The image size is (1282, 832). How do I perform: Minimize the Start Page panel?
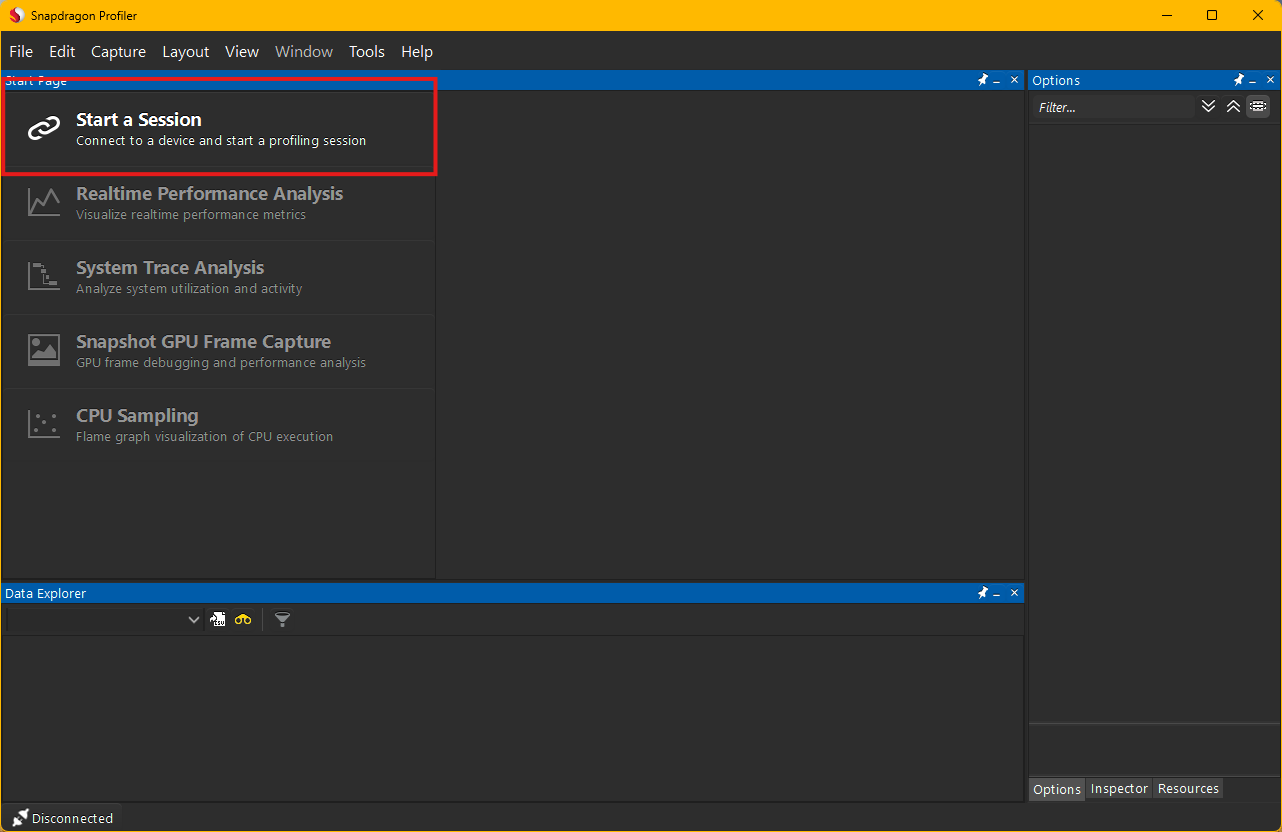(997, 80)
